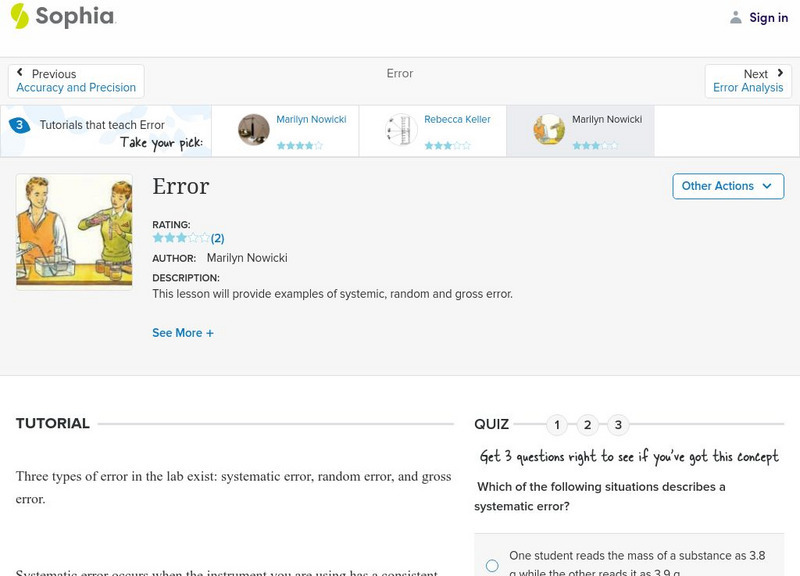The width and height of the screenshot is (800, 576).
Task: Open Rebecca Keller tutorial name link
Action: [x=457, y=119]
